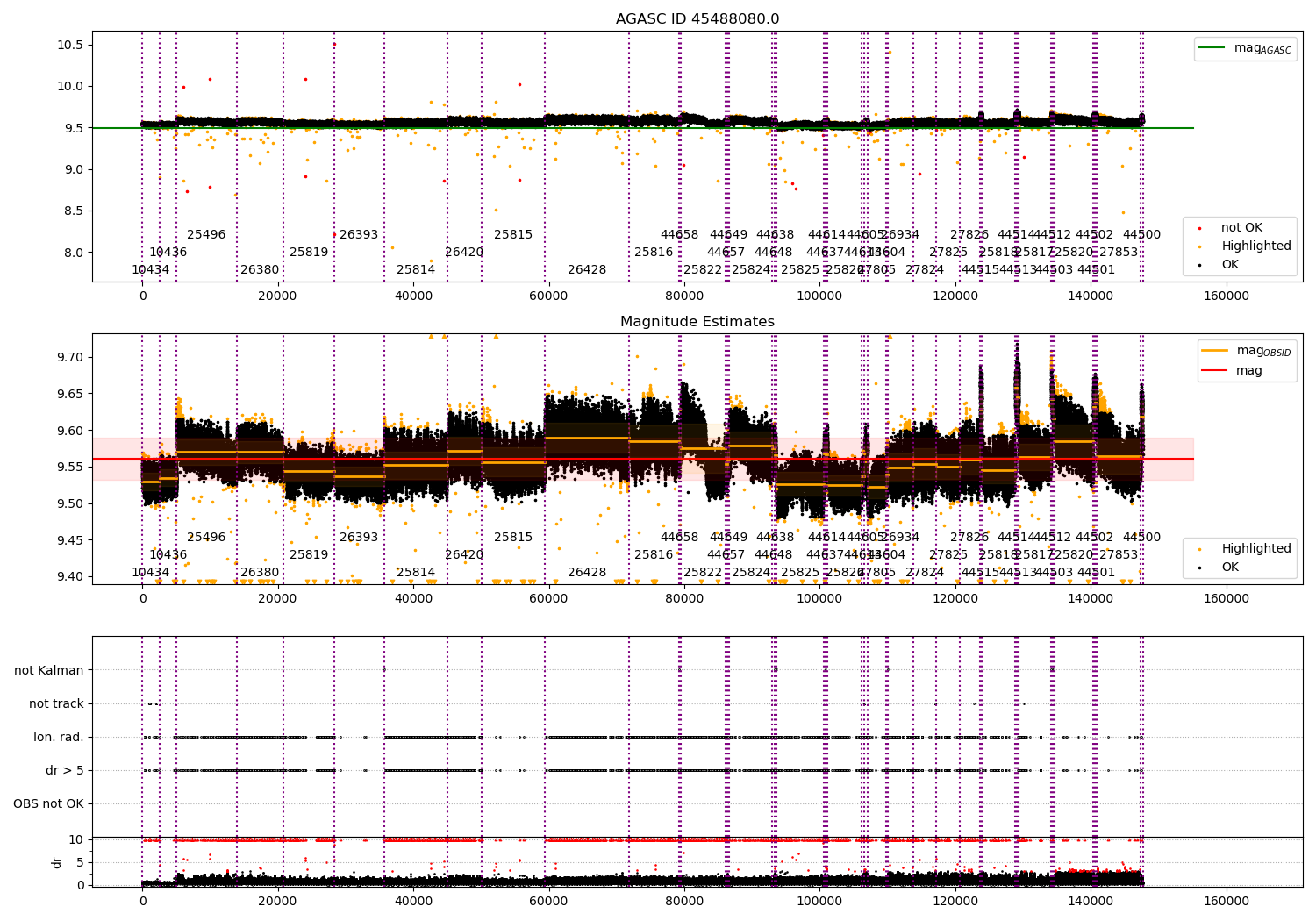Click the 'Ion. rad.' axis label

coord(59,737)
